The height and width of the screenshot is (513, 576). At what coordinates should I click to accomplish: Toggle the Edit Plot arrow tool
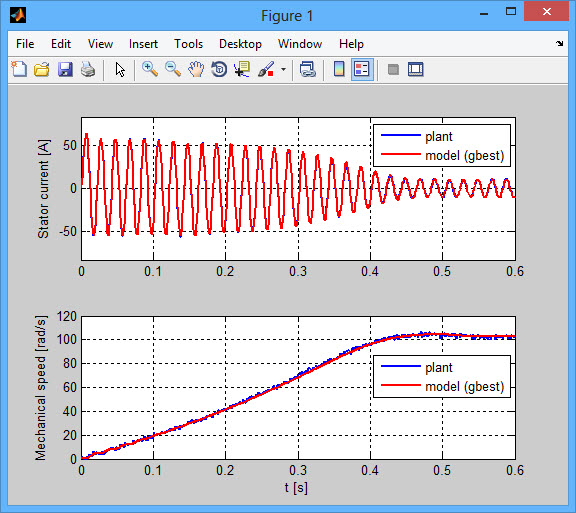pyautogui.click(x=120, y=69)
